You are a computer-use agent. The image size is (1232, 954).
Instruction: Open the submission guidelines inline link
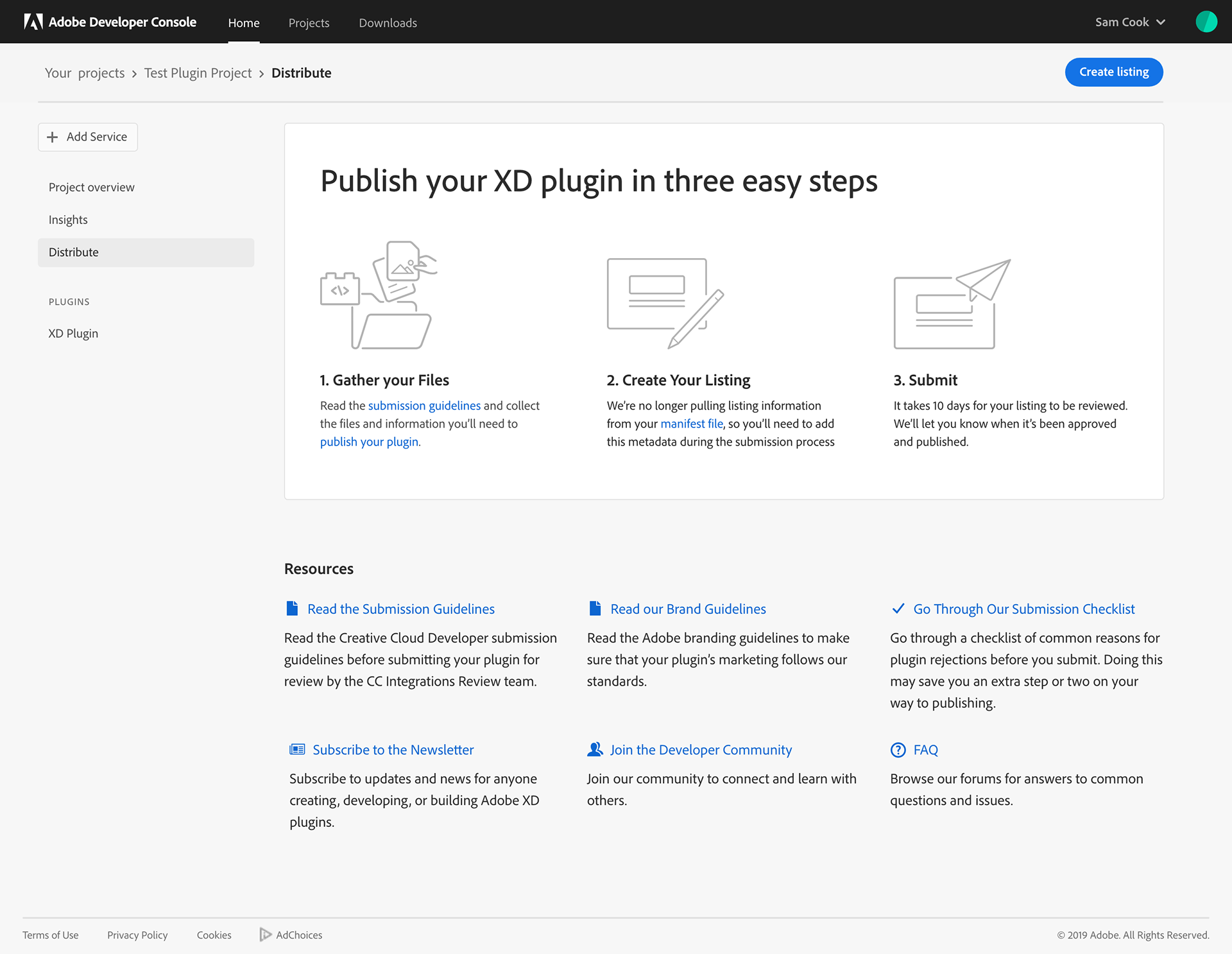point(424,406)
